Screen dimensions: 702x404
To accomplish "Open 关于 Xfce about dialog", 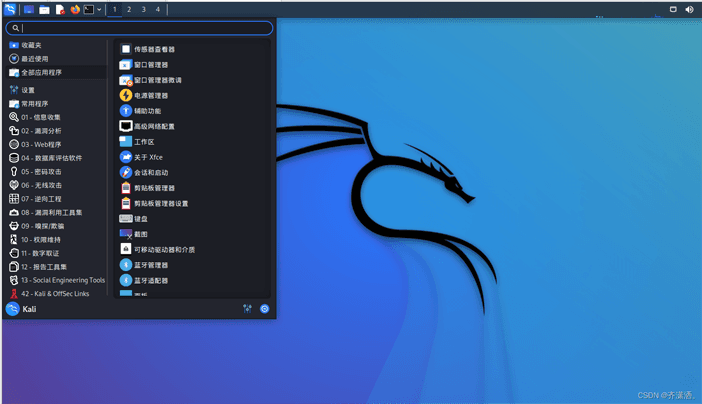I will pos(193,157).
